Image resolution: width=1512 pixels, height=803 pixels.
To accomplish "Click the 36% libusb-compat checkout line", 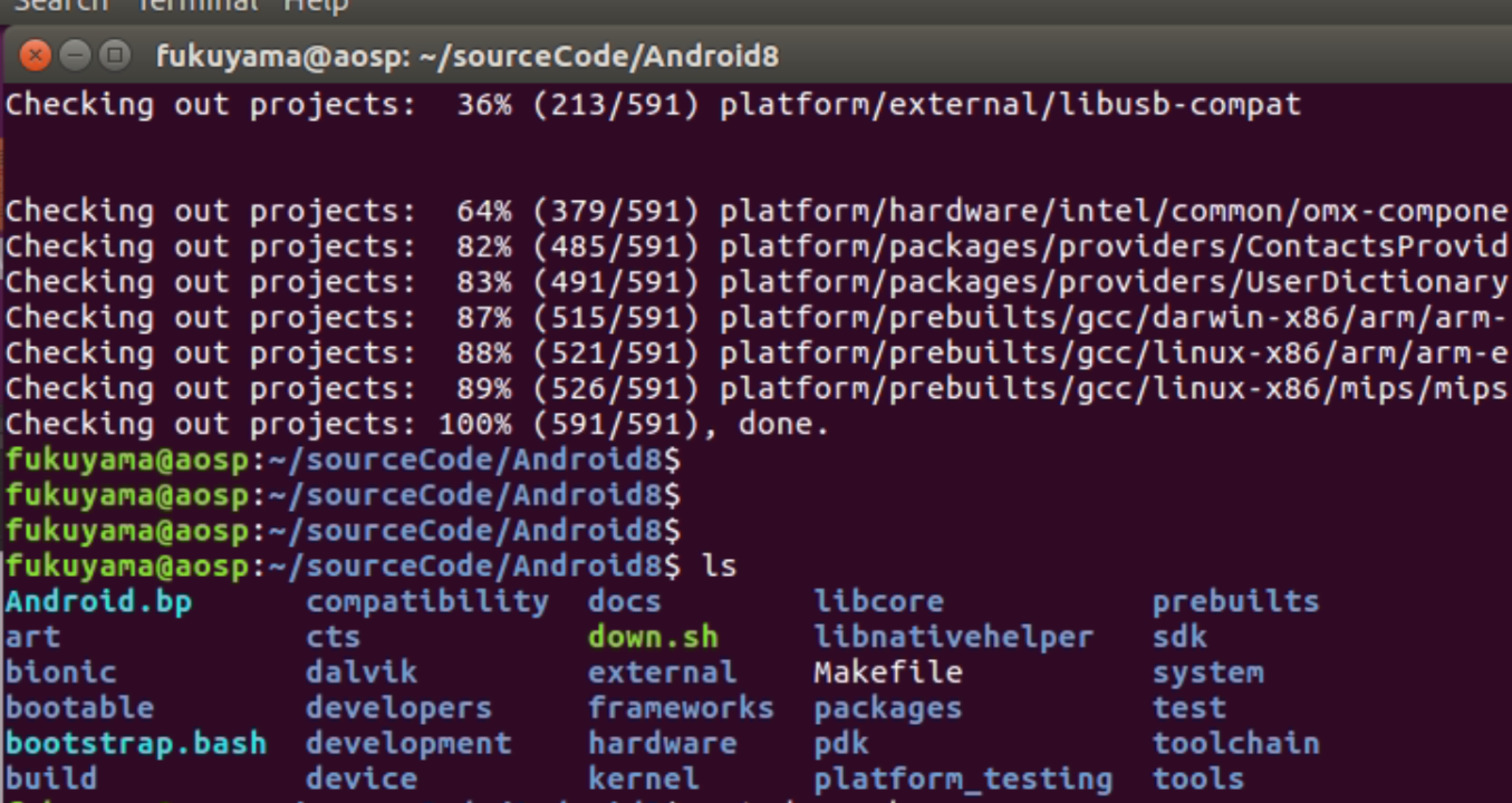I will (653, 106).
